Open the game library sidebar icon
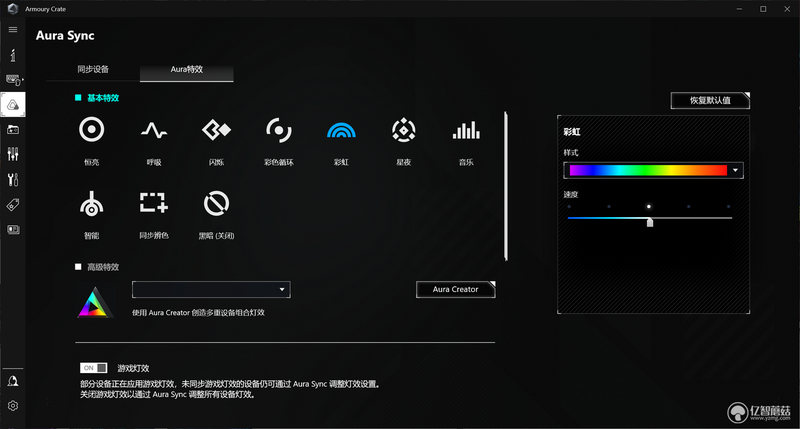The height and width of the screenshot is (429, 800). (13, 130)
